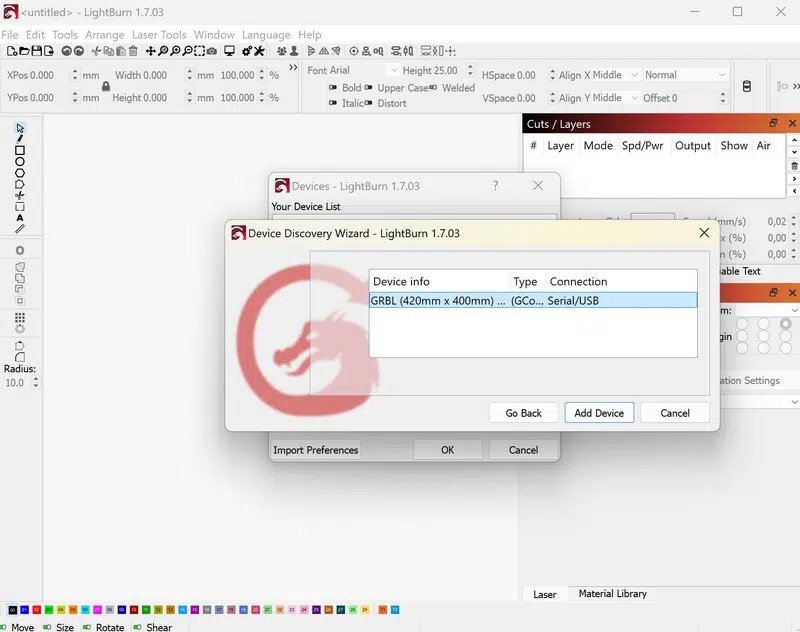
Task: Open the Laser Tools menu
Action: coord(159,35)
